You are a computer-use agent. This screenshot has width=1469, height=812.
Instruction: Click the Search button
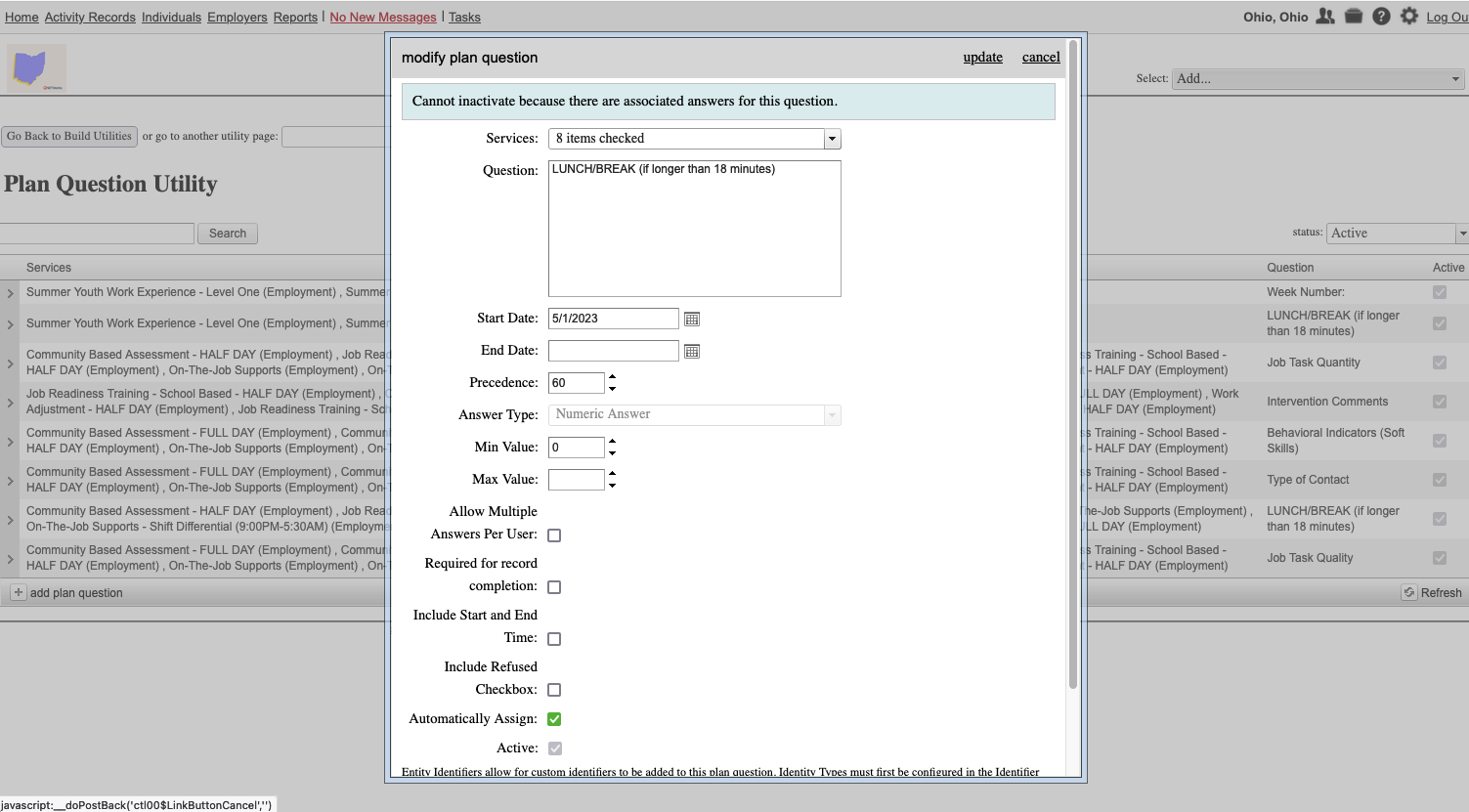pyautogui.click(x=228, y=234)
